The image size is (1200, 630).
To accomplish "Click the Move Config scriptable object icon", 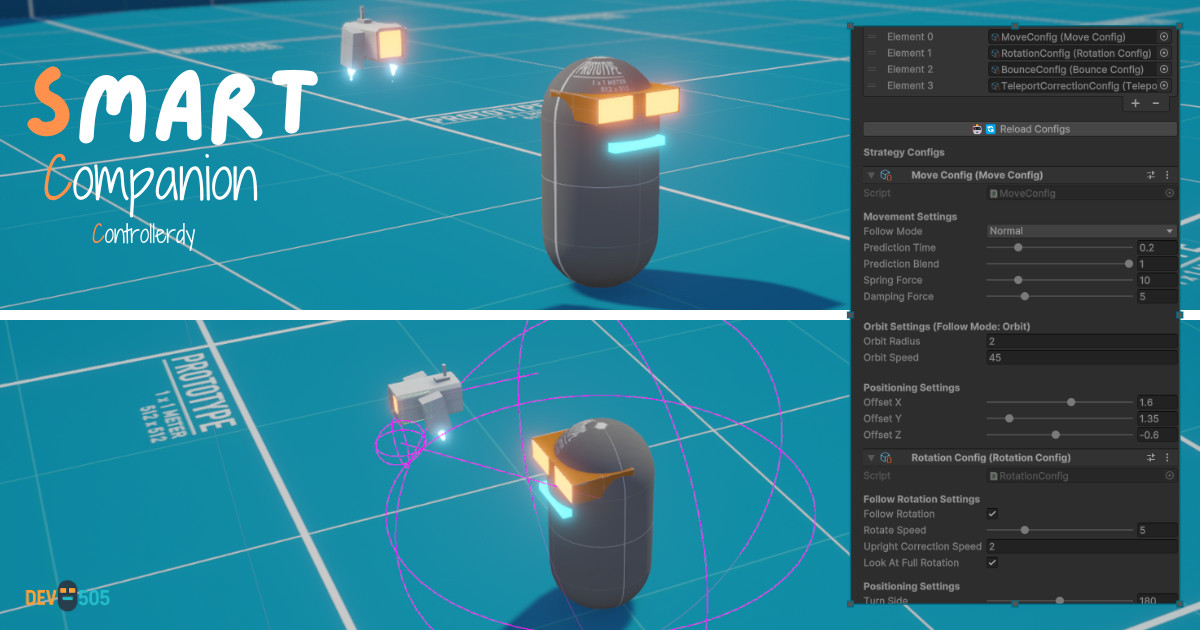I will (x=886, y=175).
